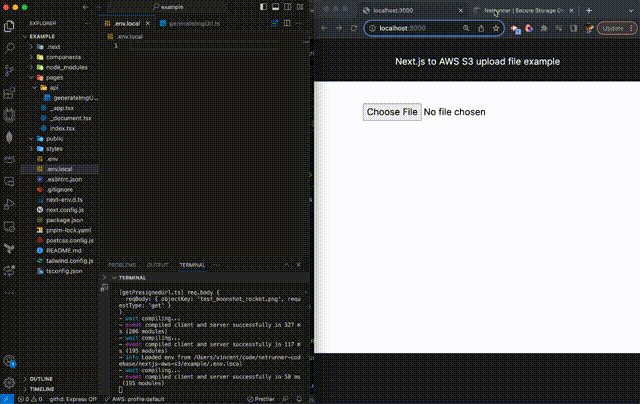Screen dimensions: 640x404
Task: Click the Prettier status bar item
Action: click(x=261, y=399)
